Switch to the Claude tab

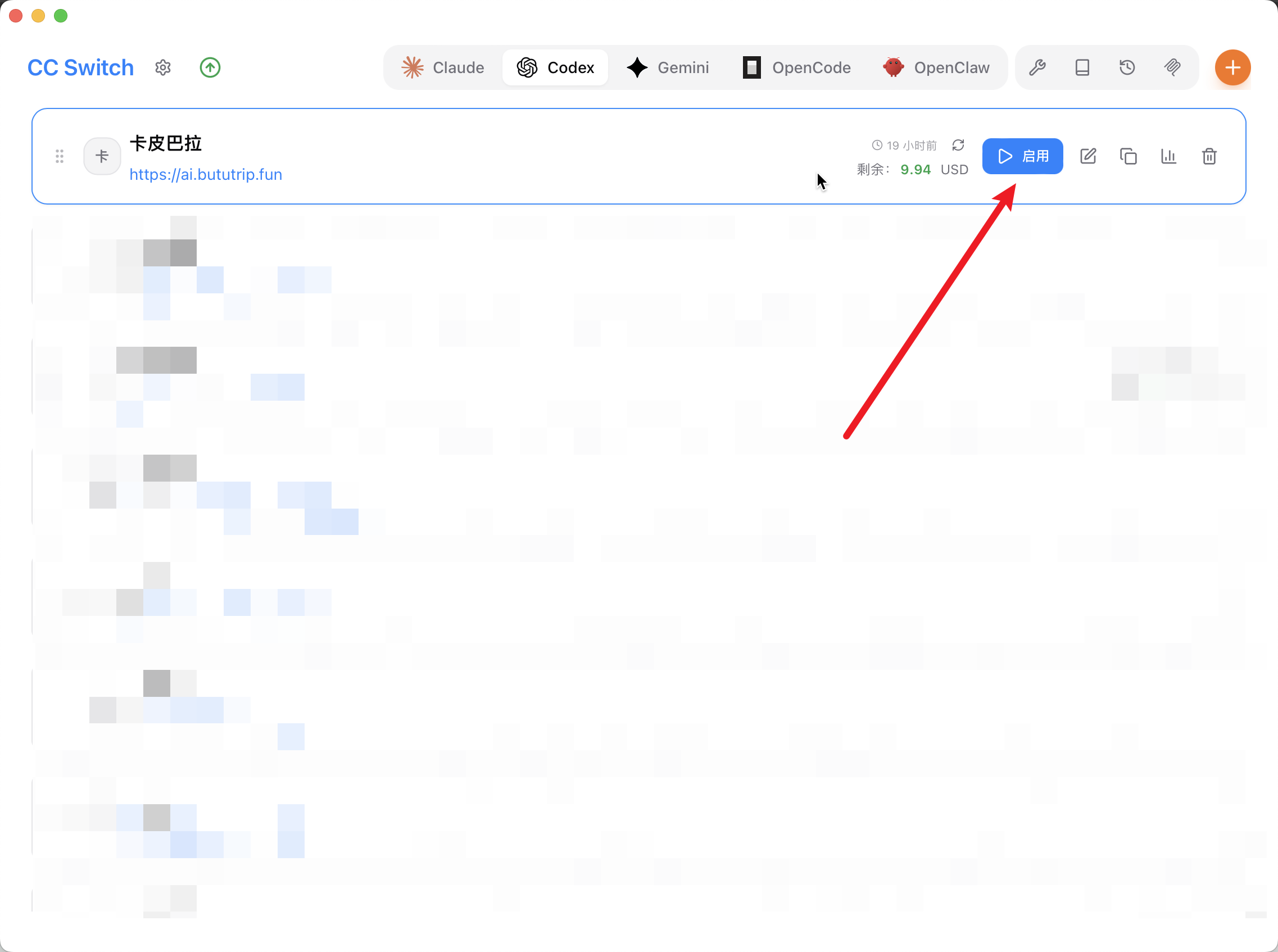click(442, 67)
